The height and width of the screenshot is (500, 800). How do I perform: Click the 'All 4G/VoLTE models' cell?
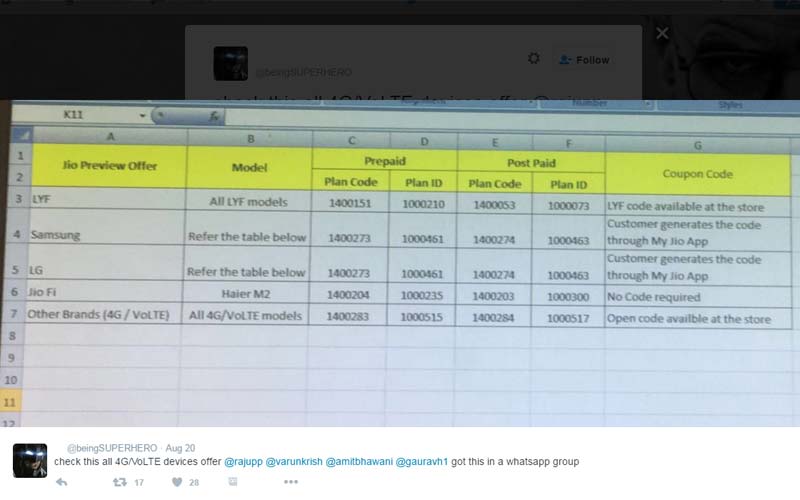(245, 316)
